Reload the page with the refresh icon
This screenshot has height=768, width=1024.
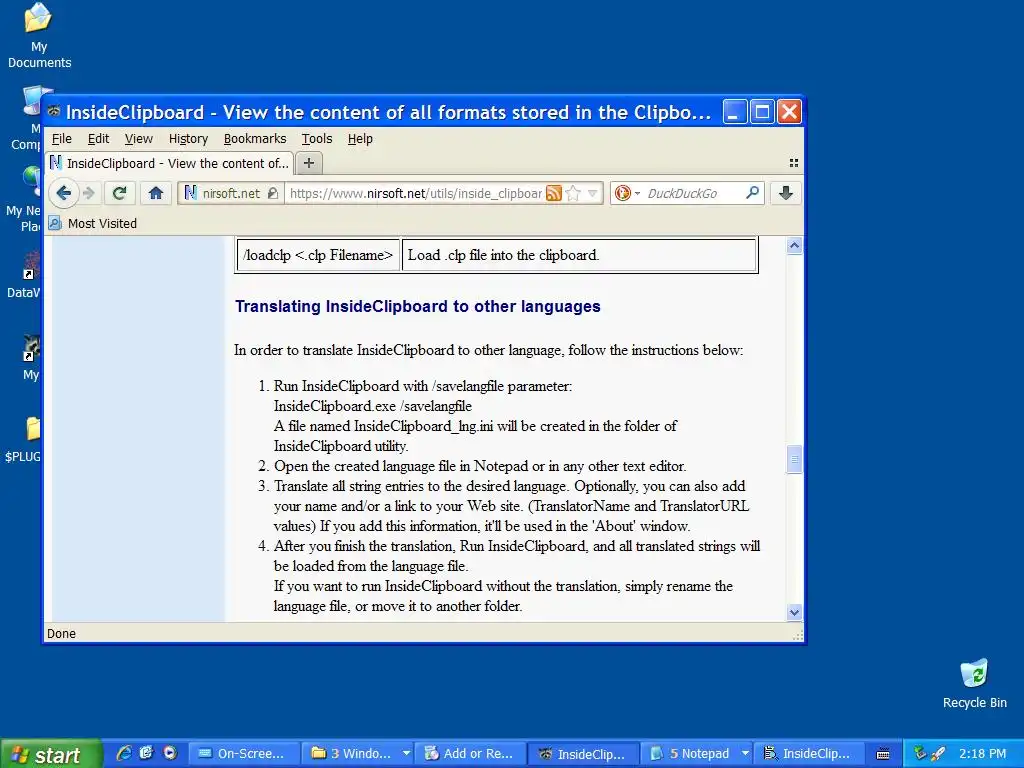pyautogui.click(x=119, y=193)
